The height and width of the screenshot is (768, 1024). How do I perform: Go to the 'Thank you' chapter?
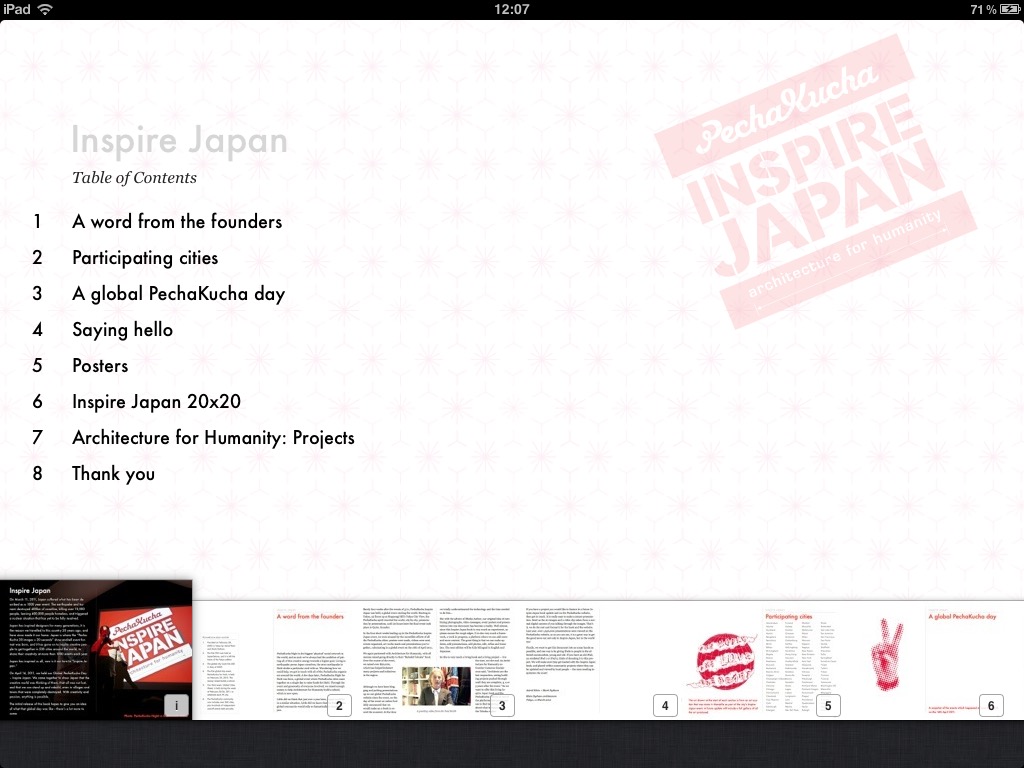[113, 474]
